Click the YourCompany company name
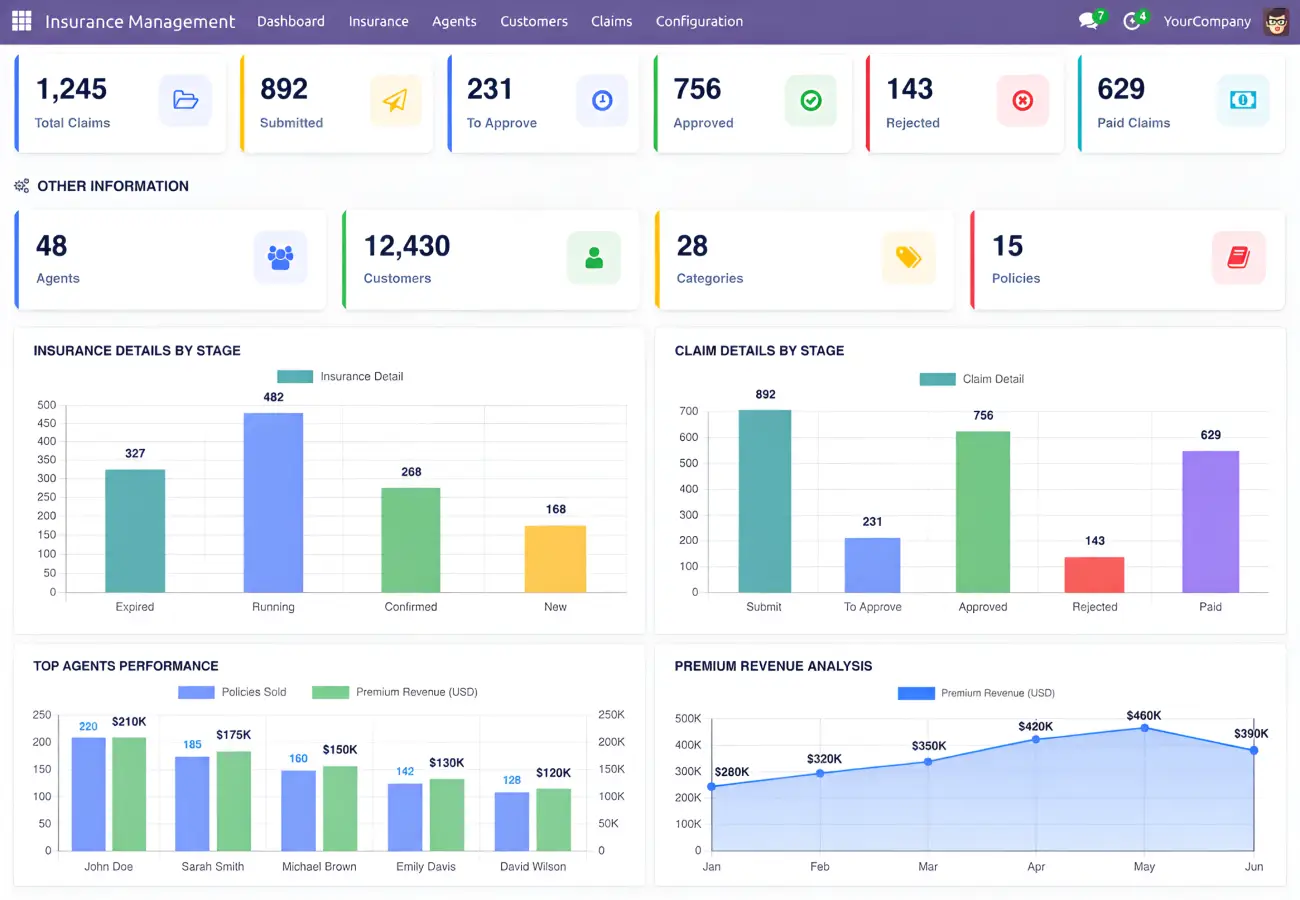The width and height of the screenshot is (1300, 900). [x=1207, y=21]
